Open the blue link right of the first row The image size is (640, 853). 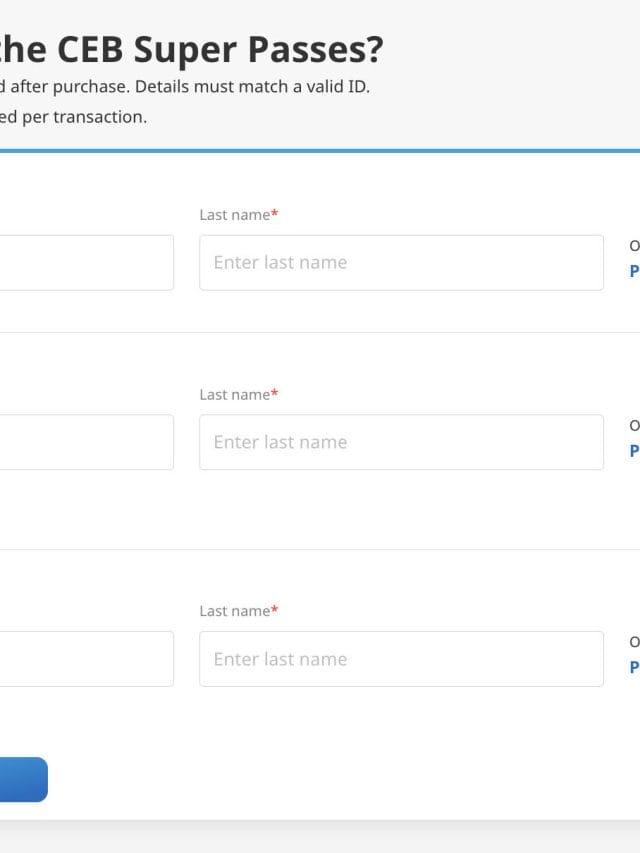click(634, 271)
